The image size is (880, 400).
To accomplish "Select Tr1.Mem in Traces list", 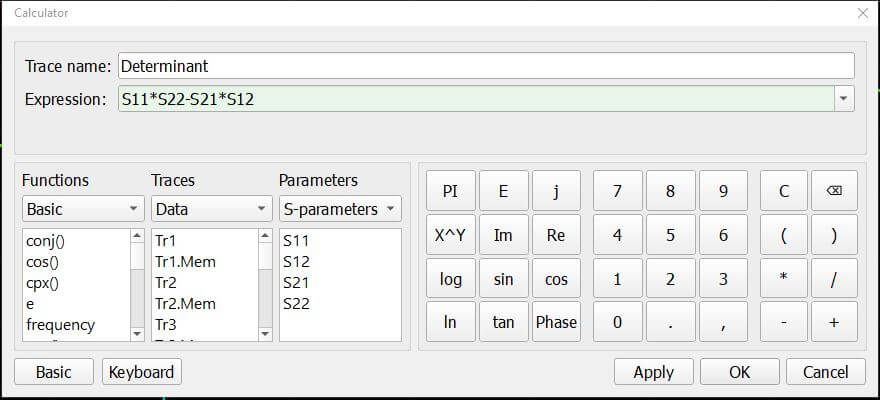I will point(185,262).
